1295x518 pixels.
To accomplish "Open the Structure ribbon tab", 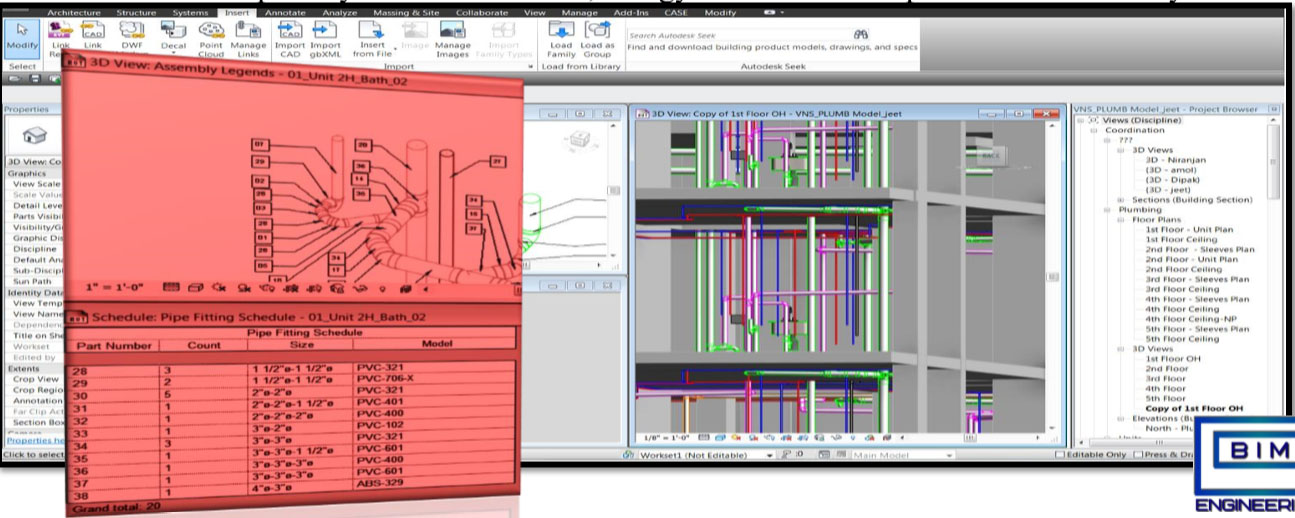I will 138,12.
